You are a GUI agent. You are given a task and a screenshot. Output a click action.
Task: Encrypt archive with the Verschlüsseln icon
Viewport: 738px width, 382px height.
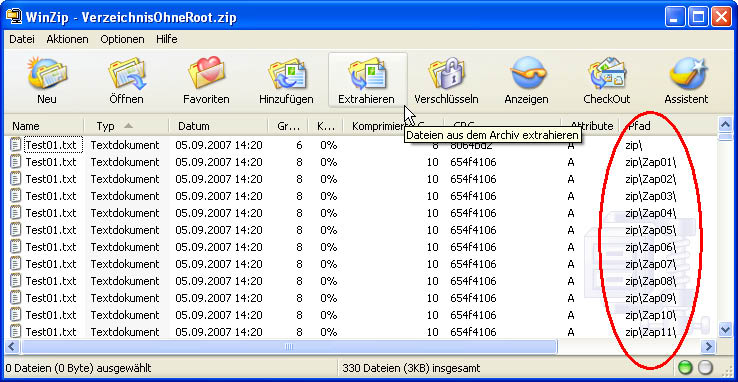point(446,74)
